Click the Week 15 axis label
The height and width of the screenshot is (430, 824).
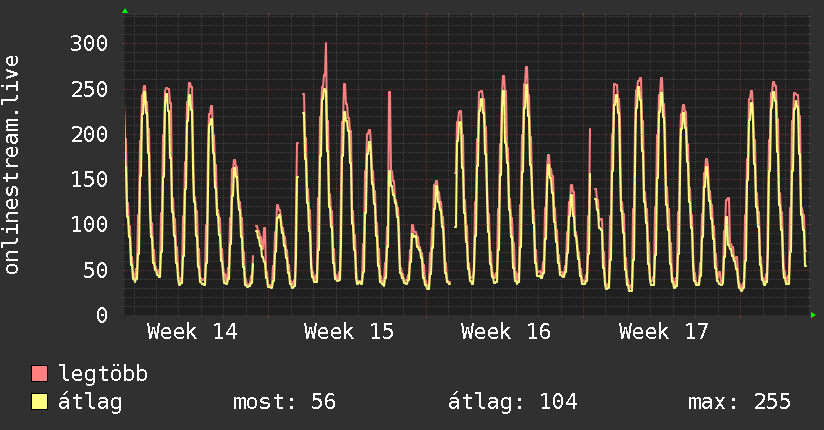[x=349, y=332]
